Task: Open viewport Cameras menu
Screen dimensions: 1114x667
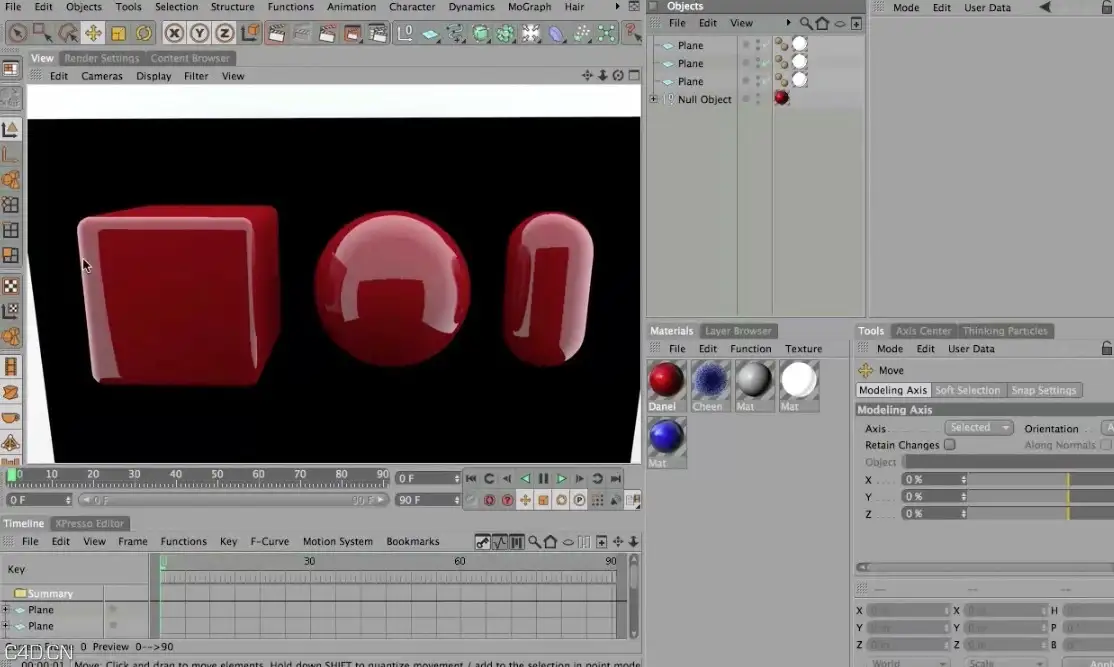Action: click(x=102, y=76)
